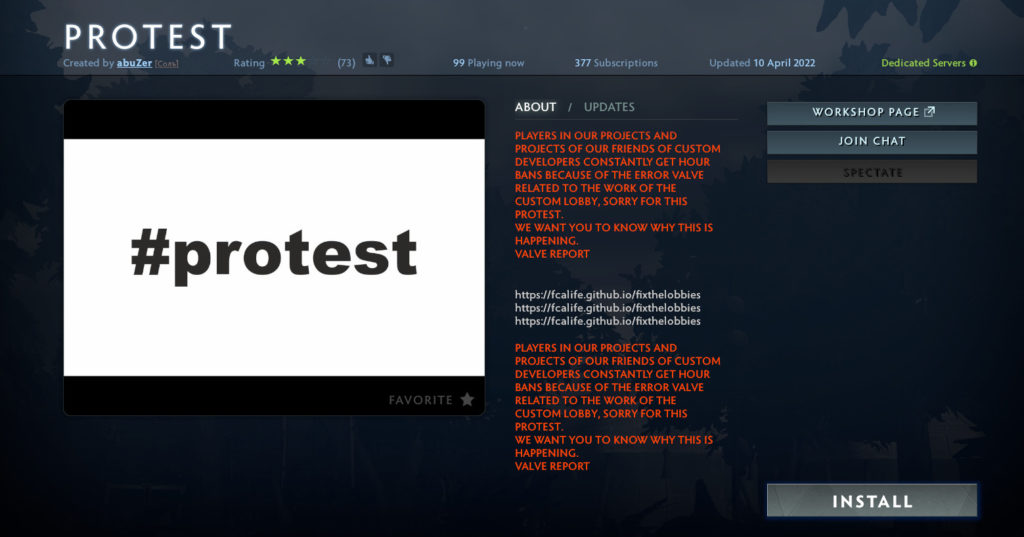1024x537 pixels.
Task: Click the external link icon on Workshop Page
Action: 929,112
